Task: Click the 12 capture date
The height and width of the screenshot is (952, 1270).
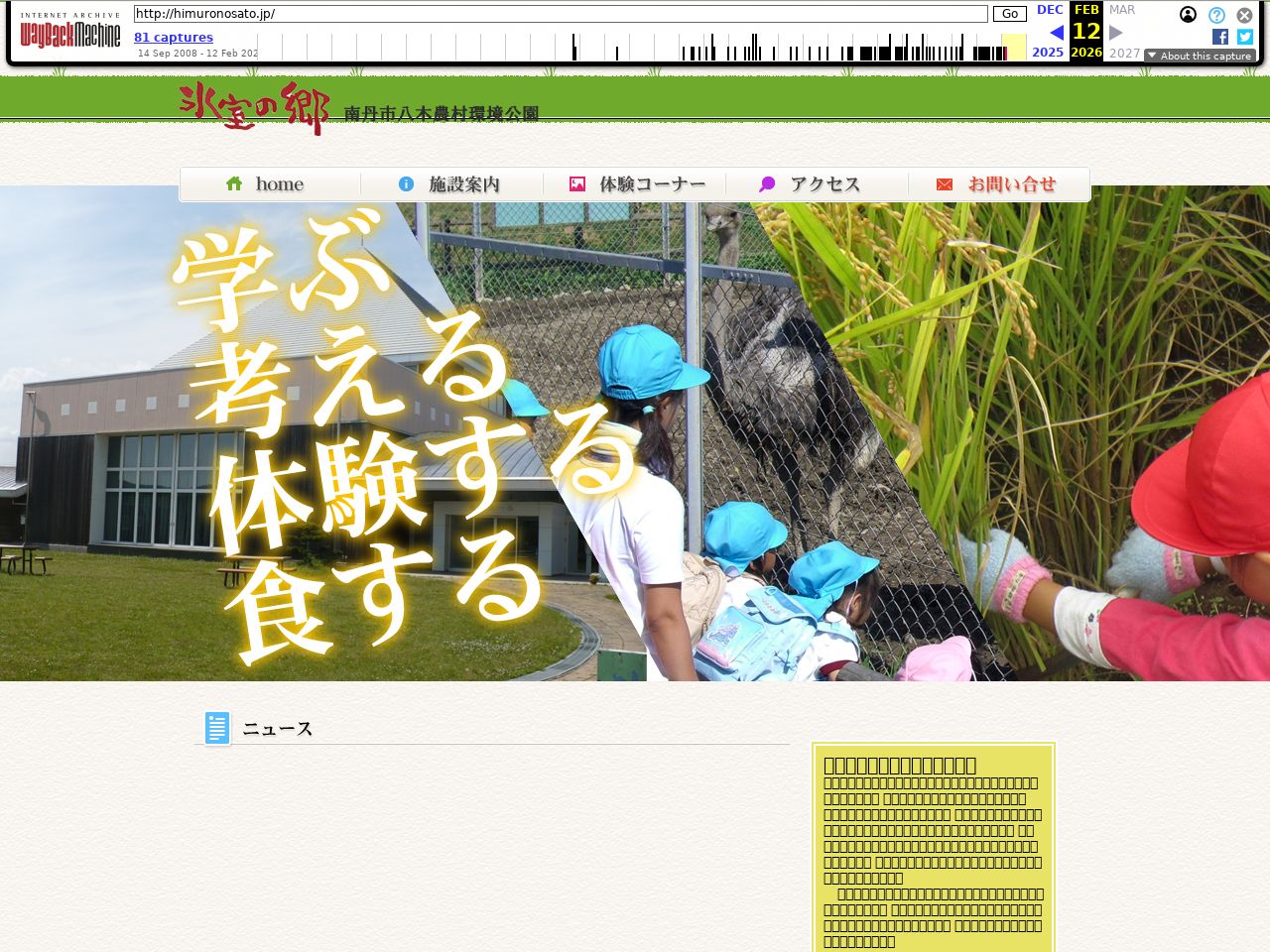Action: tap(1086, 31)
